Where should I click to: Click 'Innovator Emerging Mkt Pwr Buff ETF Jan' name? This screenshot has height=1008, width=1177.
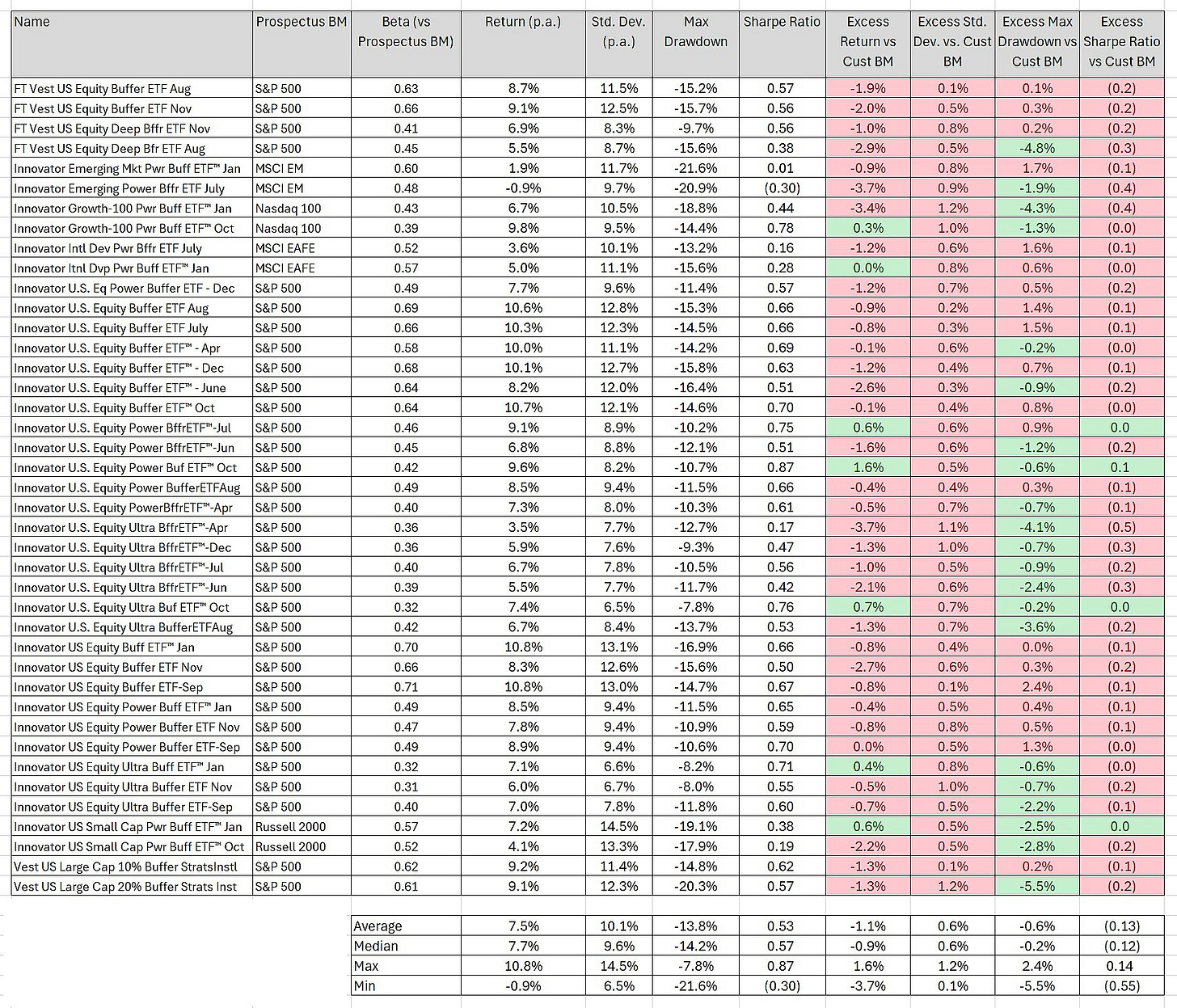coord(132,168)
